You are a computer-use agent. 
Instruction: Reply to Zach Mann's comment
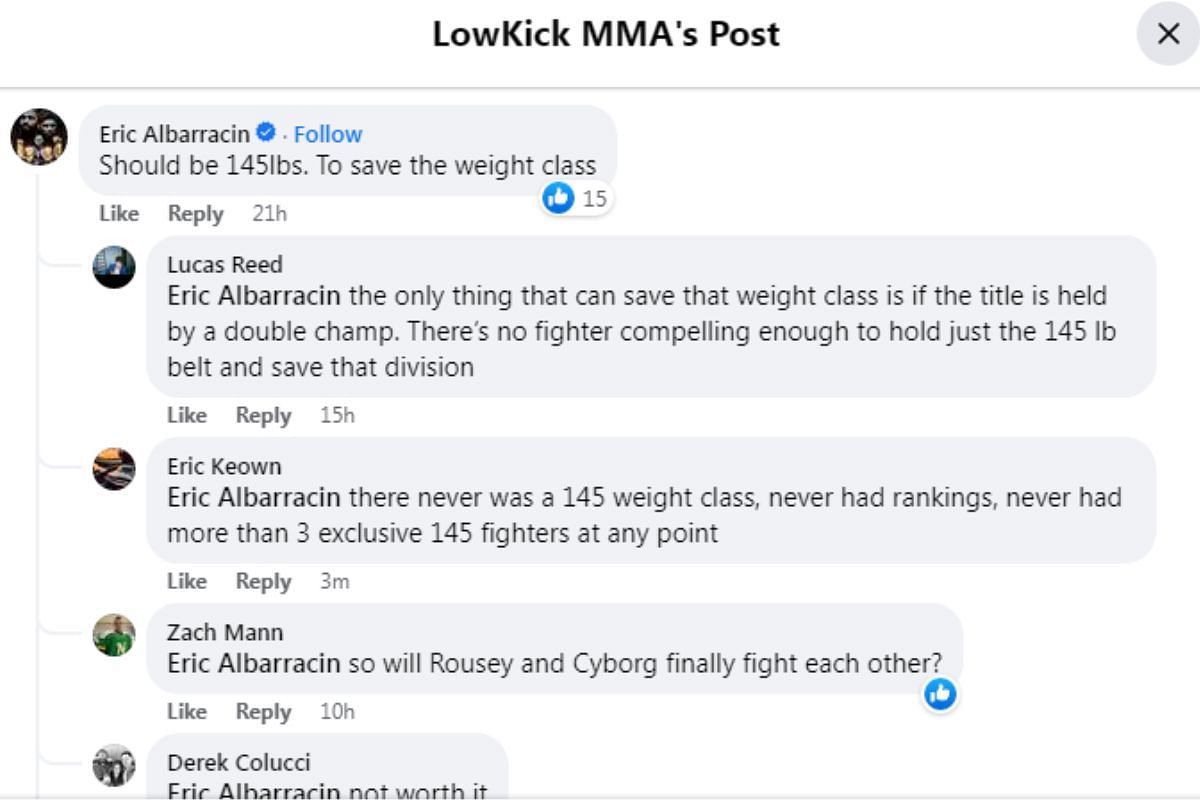(x=263, y=711)
